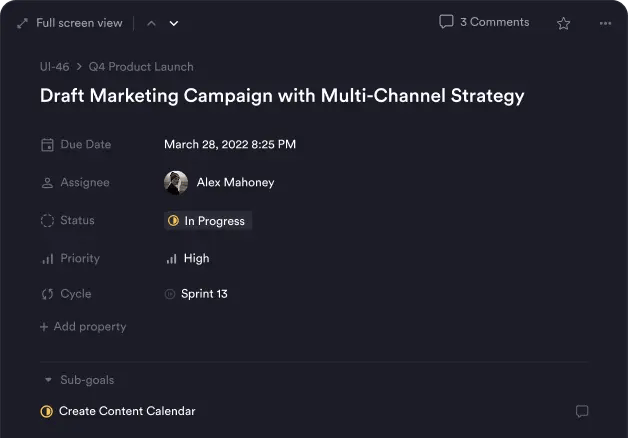
Task: Collapse the Sub-goals section
Action: tap(47, 380)
